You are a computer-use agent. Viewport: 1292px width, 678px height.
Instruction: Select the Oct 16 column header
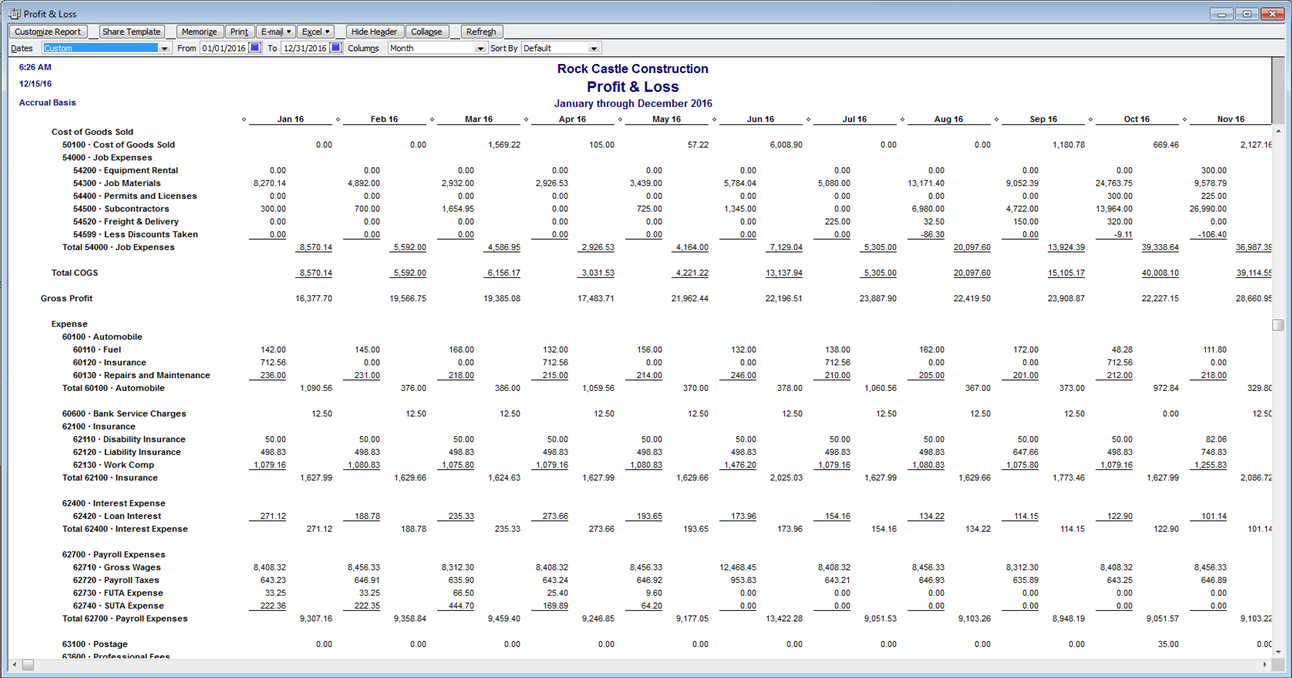(1136, 120)
